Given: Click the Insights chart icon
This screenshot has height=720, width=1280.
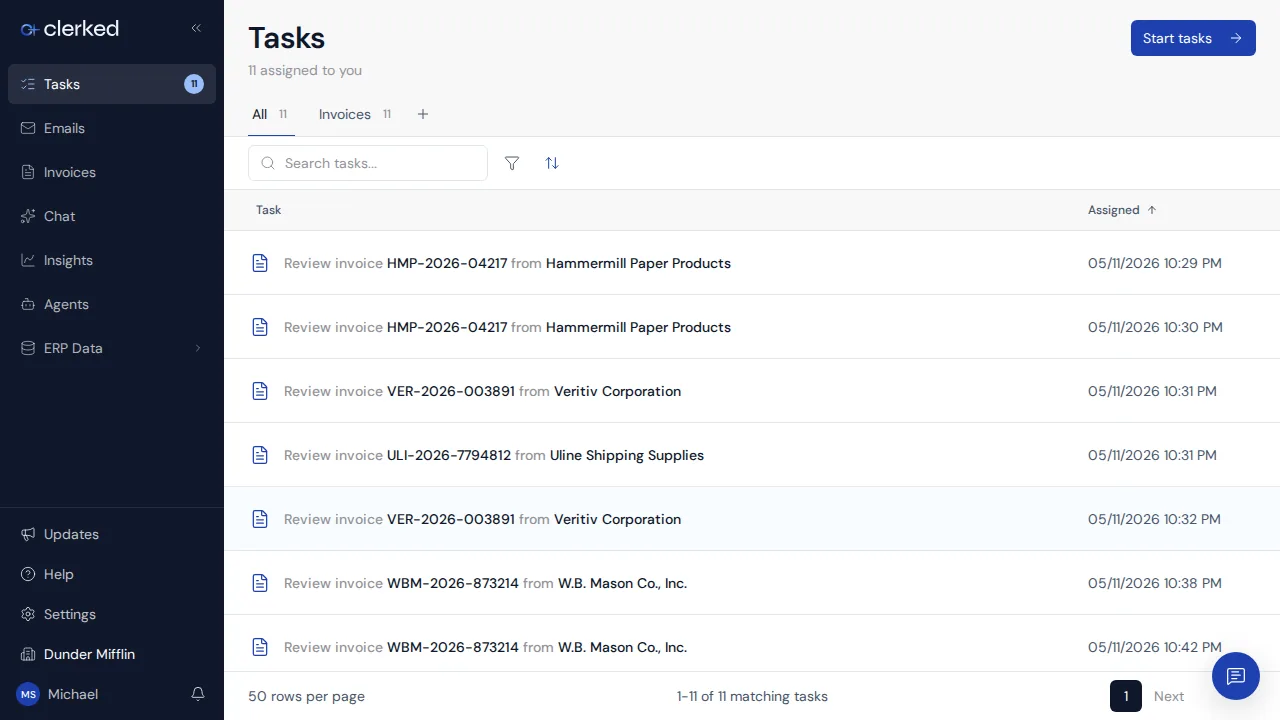Looking at the screenshot, I should (x=28, y=260).
